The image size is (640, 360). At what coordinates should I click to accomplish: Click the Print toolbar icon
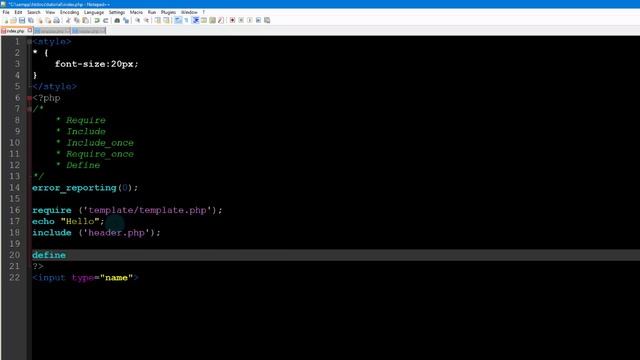[x=56, y=20]
